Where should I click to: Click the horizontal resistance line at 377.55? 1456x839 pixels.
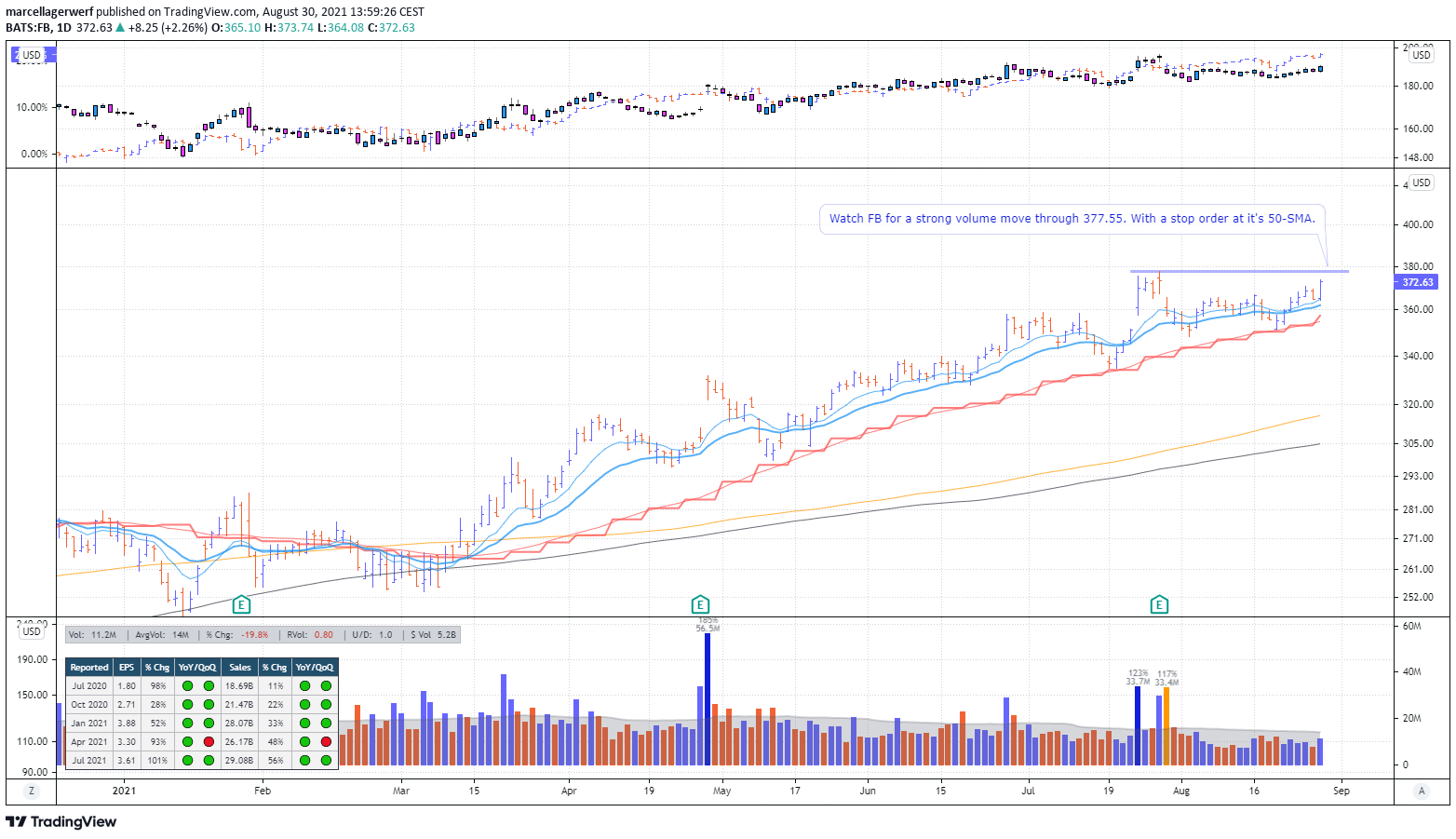pyautogui.click(x=1238, y=271)
